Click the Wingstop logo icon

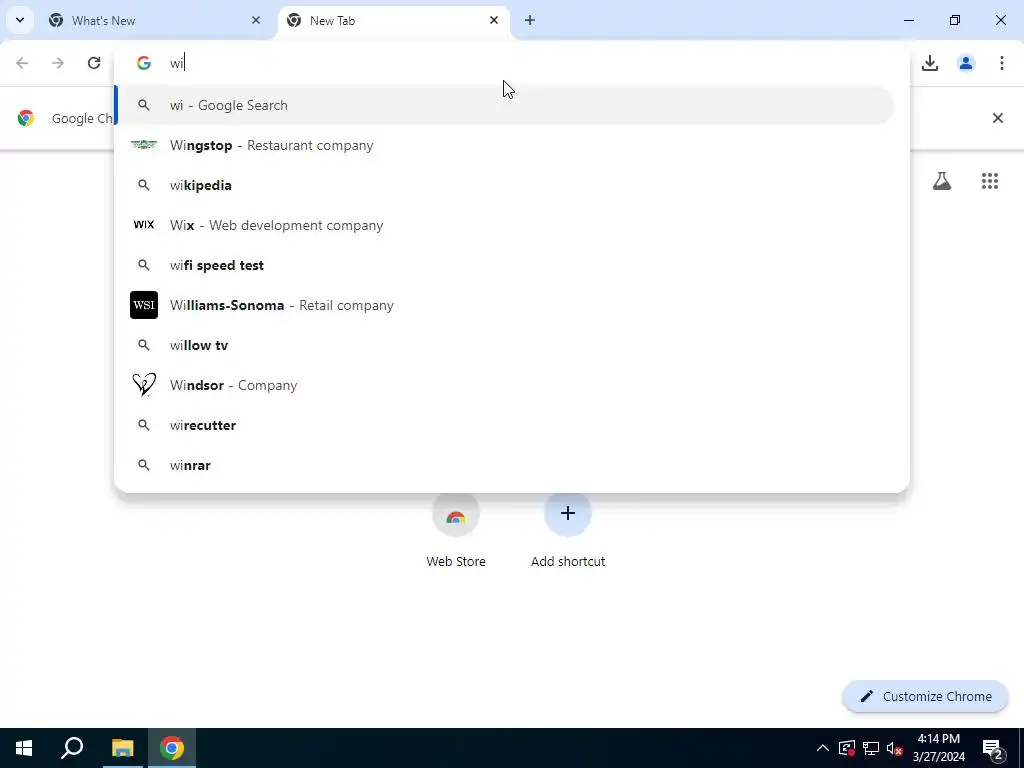coord(144,145)
